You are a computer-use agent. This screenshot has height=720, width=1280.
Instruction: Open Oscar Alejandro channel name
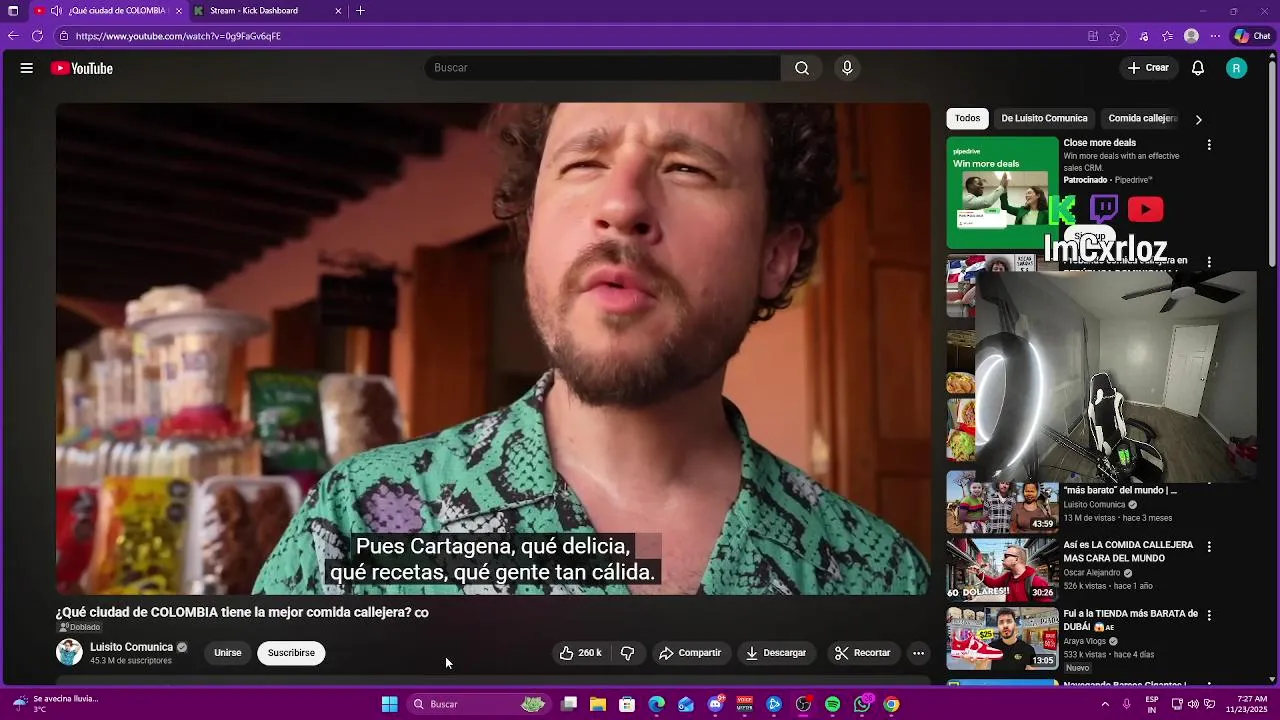click(1091, 573)
